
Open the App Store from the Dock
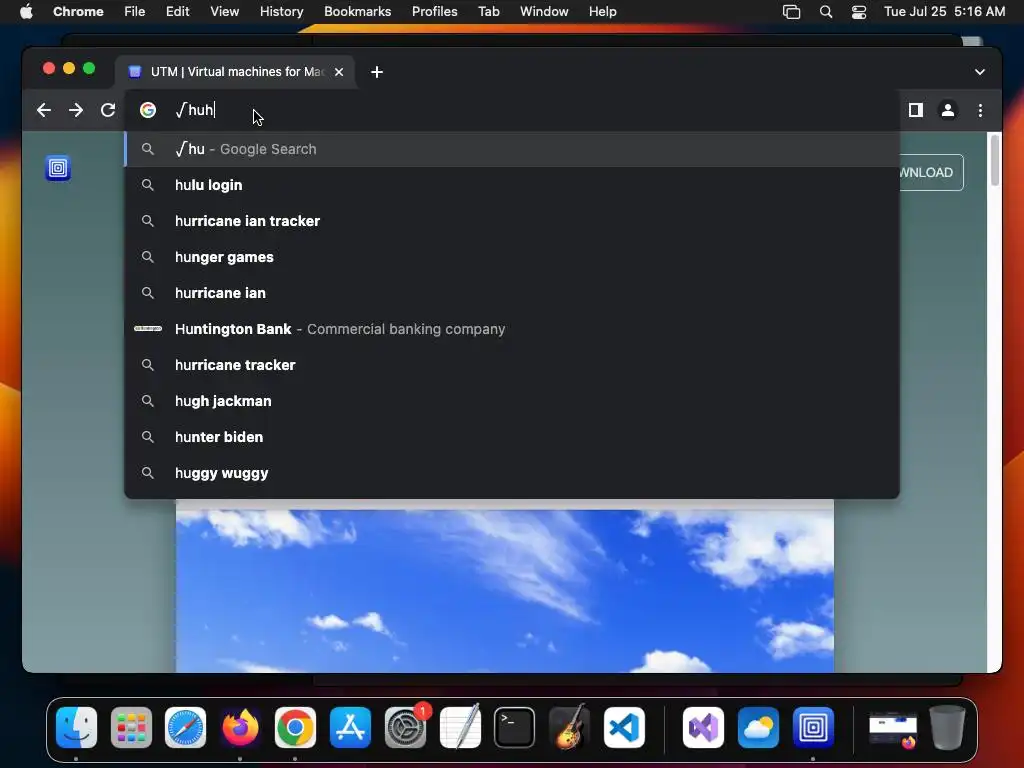(350, 728)
